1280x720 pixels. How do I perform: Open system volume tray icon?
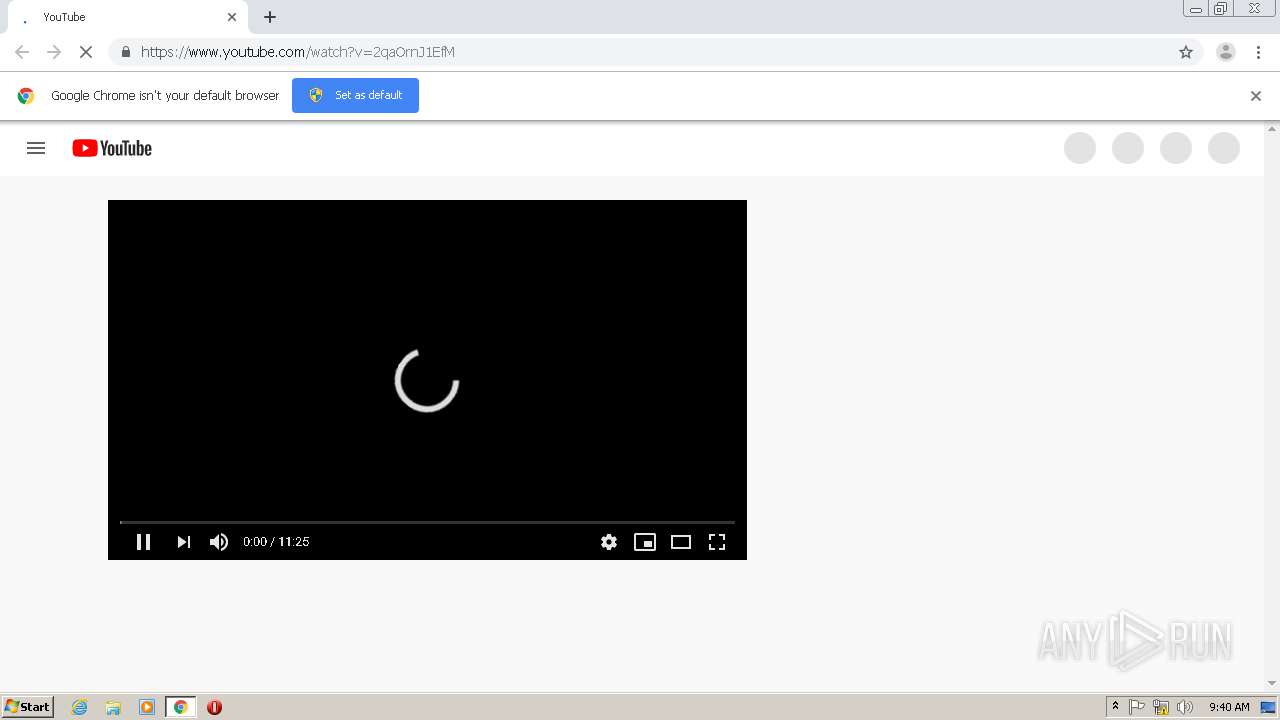1185,707
